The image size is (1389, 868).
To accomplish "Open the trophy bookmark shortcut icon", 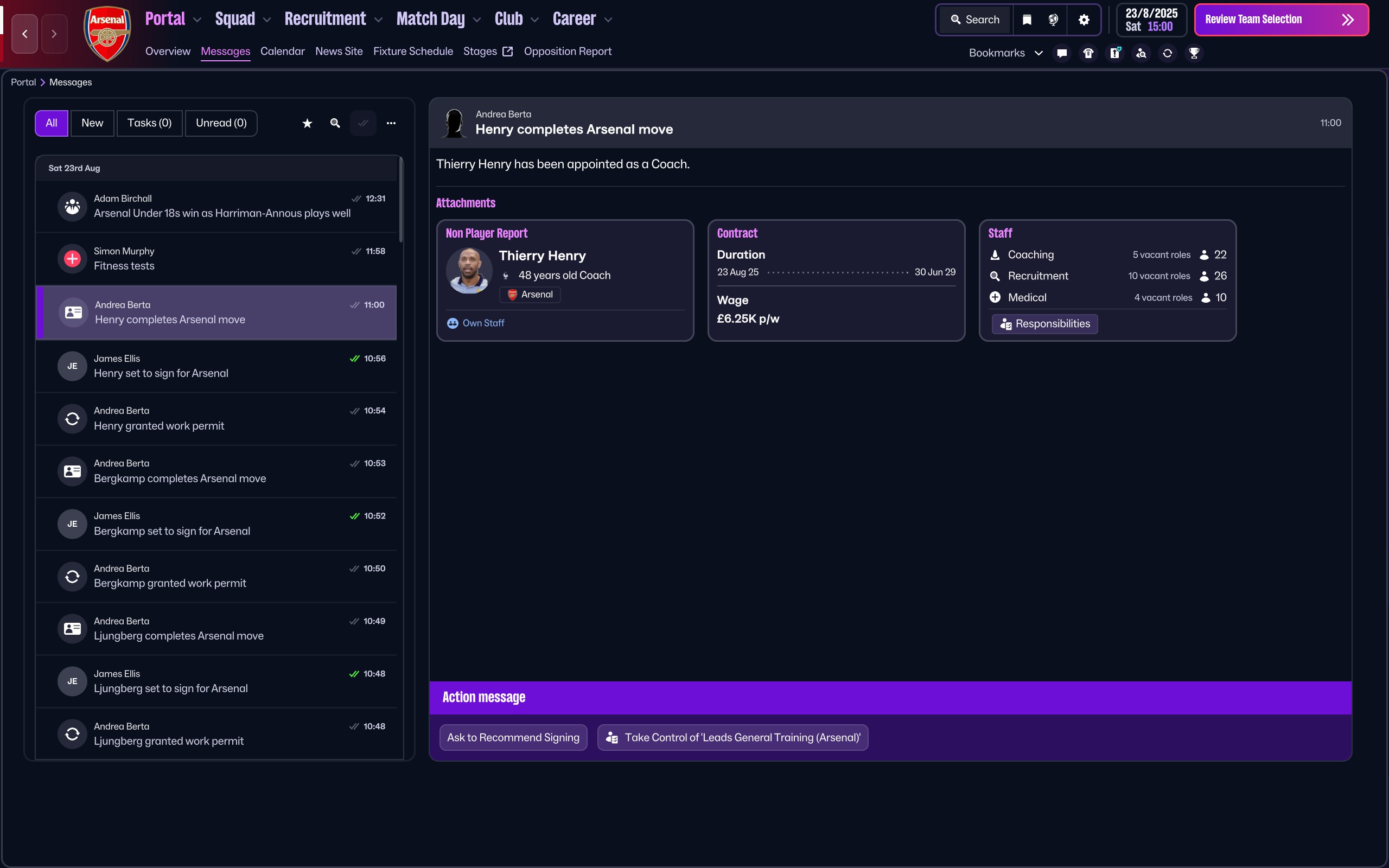I will click(x=1194, y=53).
